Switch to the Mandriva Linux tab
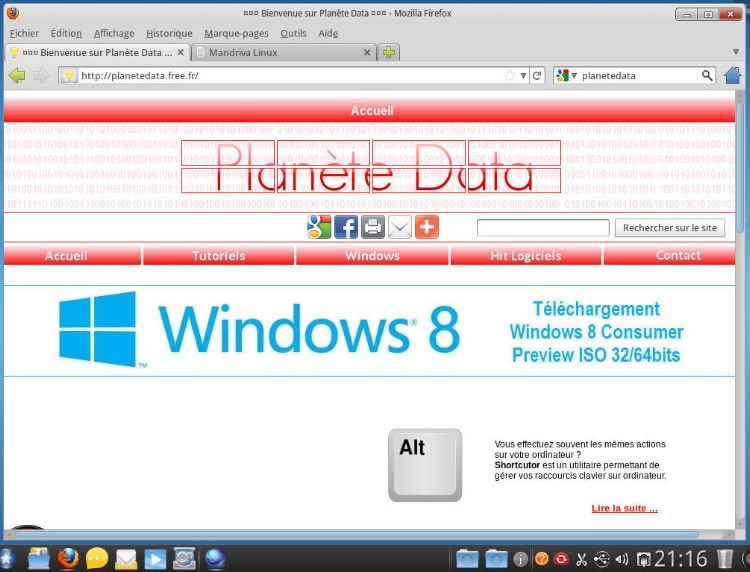The width and height of the screenshot is (750, 572). coord(284,52)
